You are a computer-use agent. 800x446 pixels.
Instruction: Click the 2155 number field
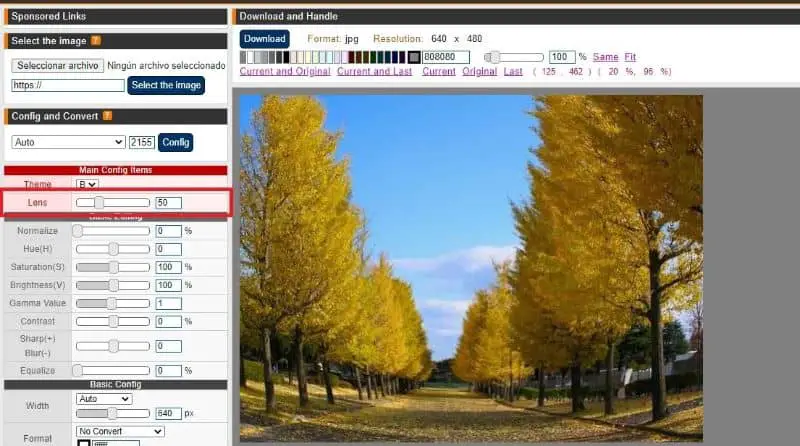pos(142,142)
